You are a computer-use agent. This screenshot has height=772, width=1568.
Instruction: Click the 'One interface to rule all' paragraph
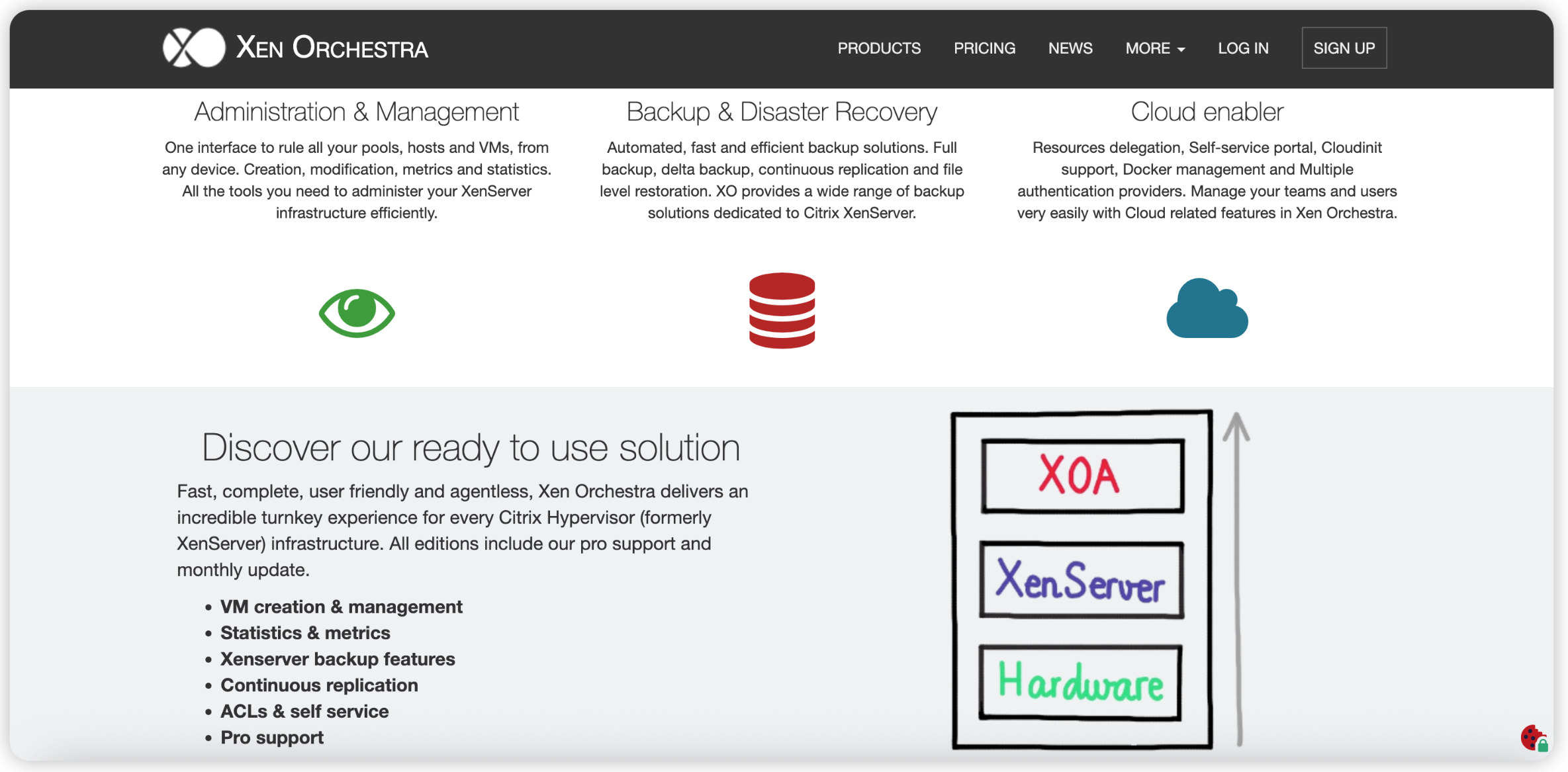click(357, 180)
